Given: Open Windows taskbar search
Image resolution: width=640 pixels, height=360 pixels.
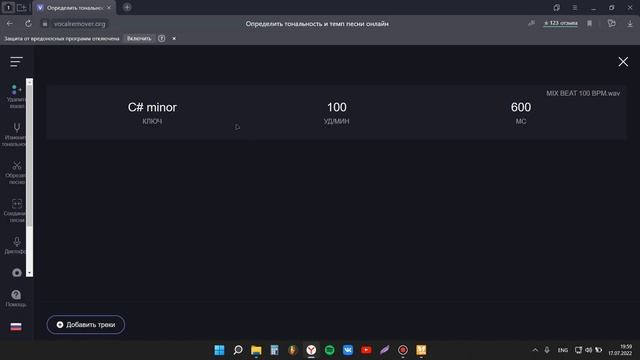Looking at the screenshot, I should (238, 350).
